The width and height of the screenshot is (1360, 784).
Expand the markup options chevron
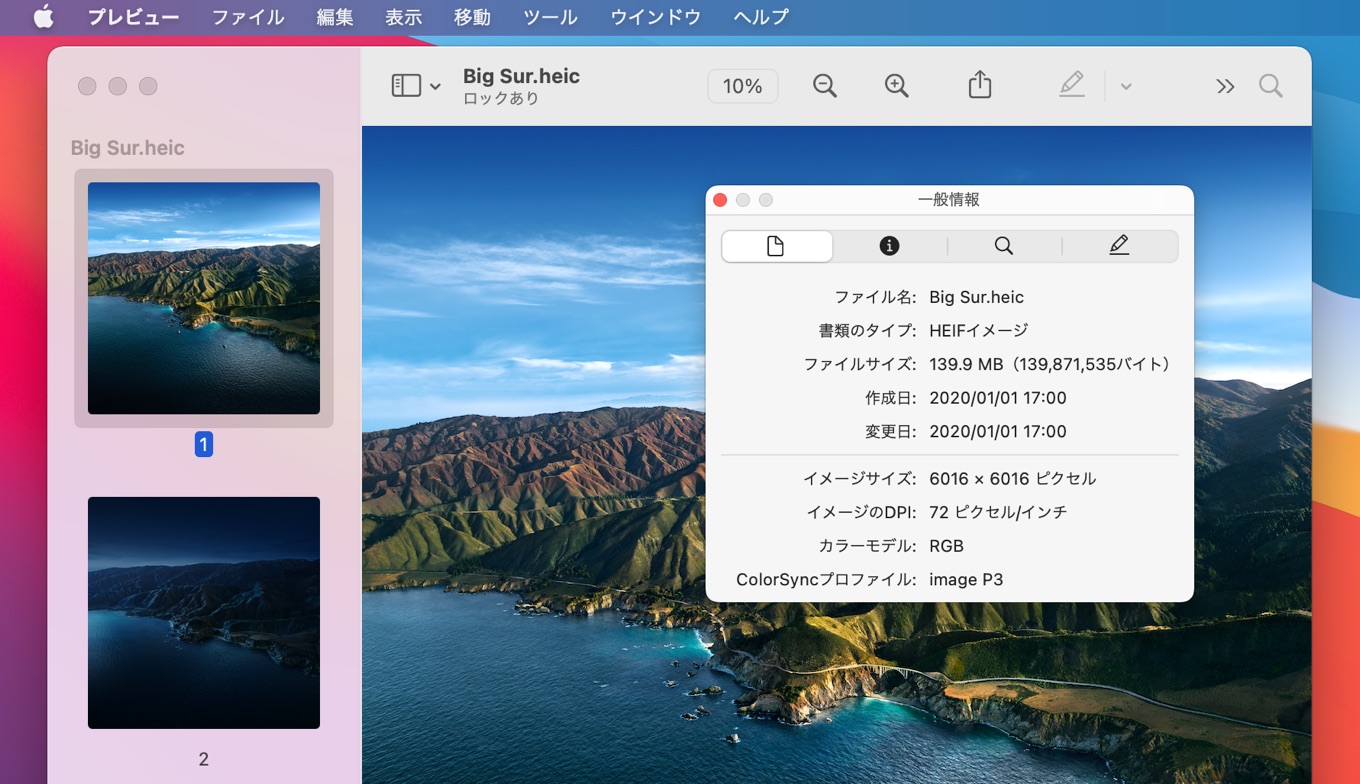coord(1126,87)
